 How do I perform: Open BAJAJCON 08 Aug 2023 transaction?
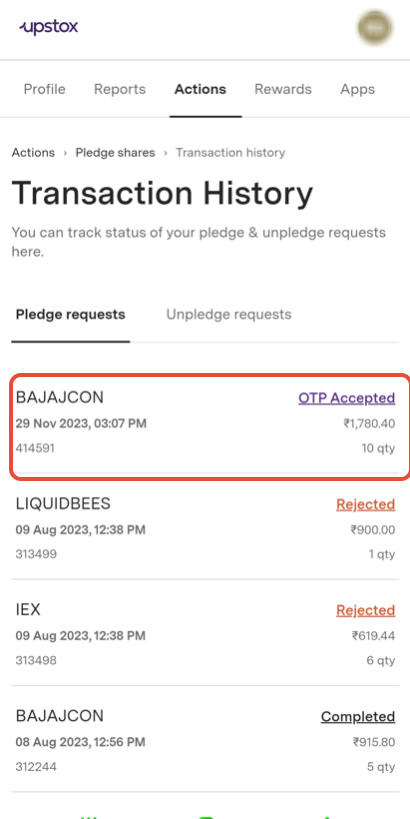click(205, 741)
